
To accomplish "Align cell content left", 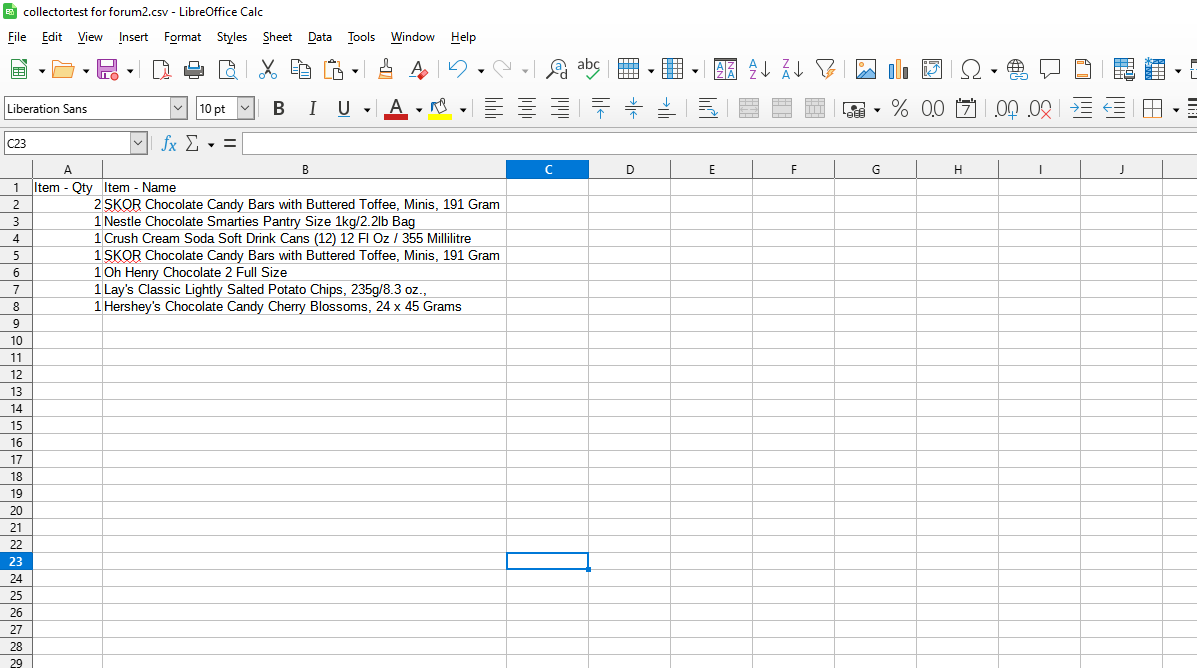I will coord(494,108).
